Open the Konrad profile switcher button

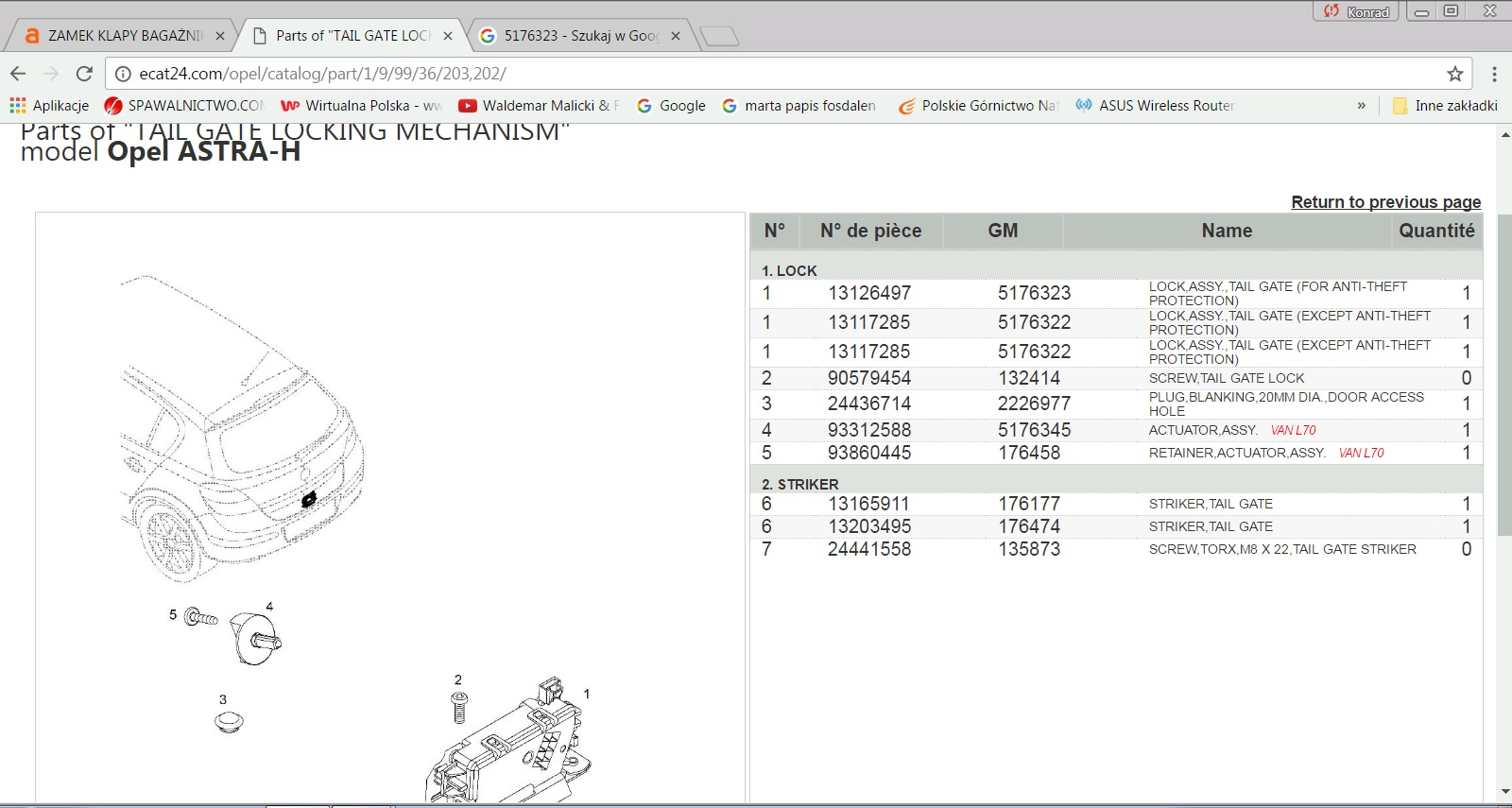point(1357,11)
